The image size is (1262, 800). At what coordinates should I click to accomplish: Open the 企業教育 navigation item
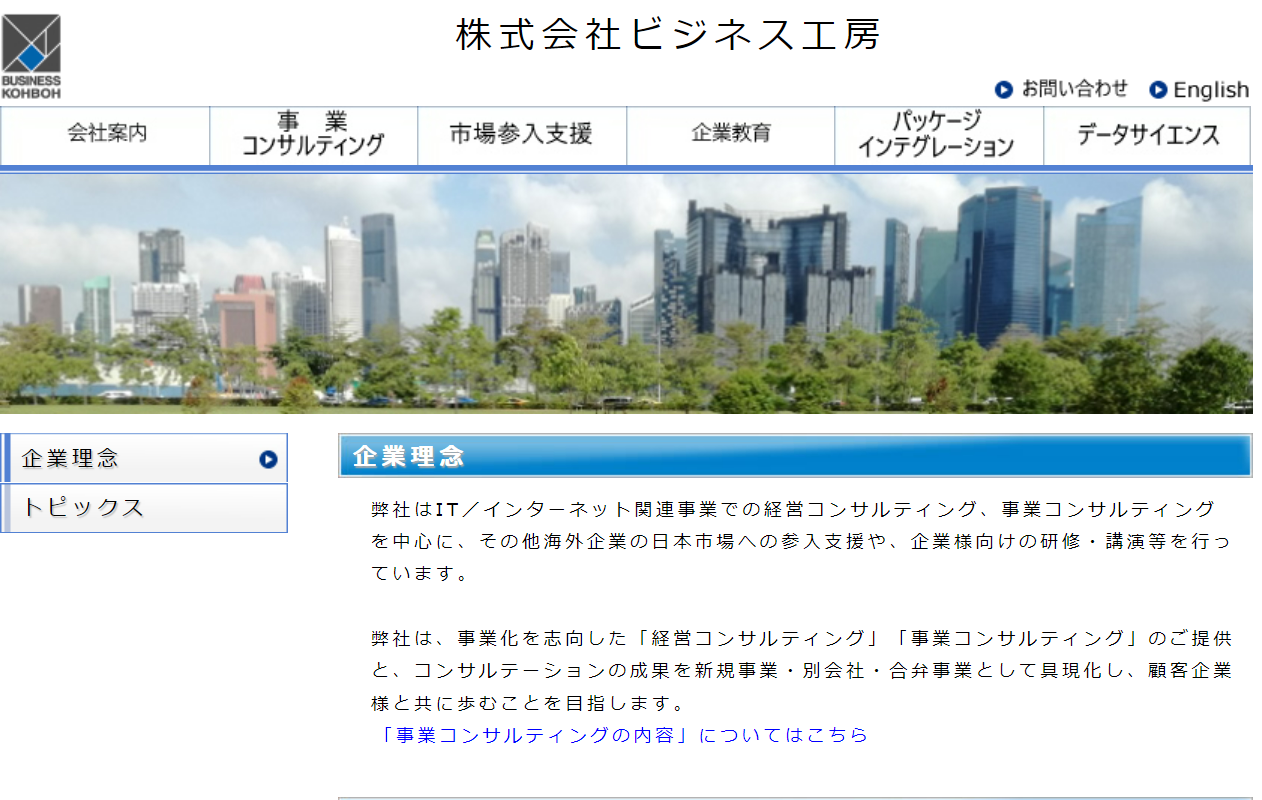coord(731,134)
